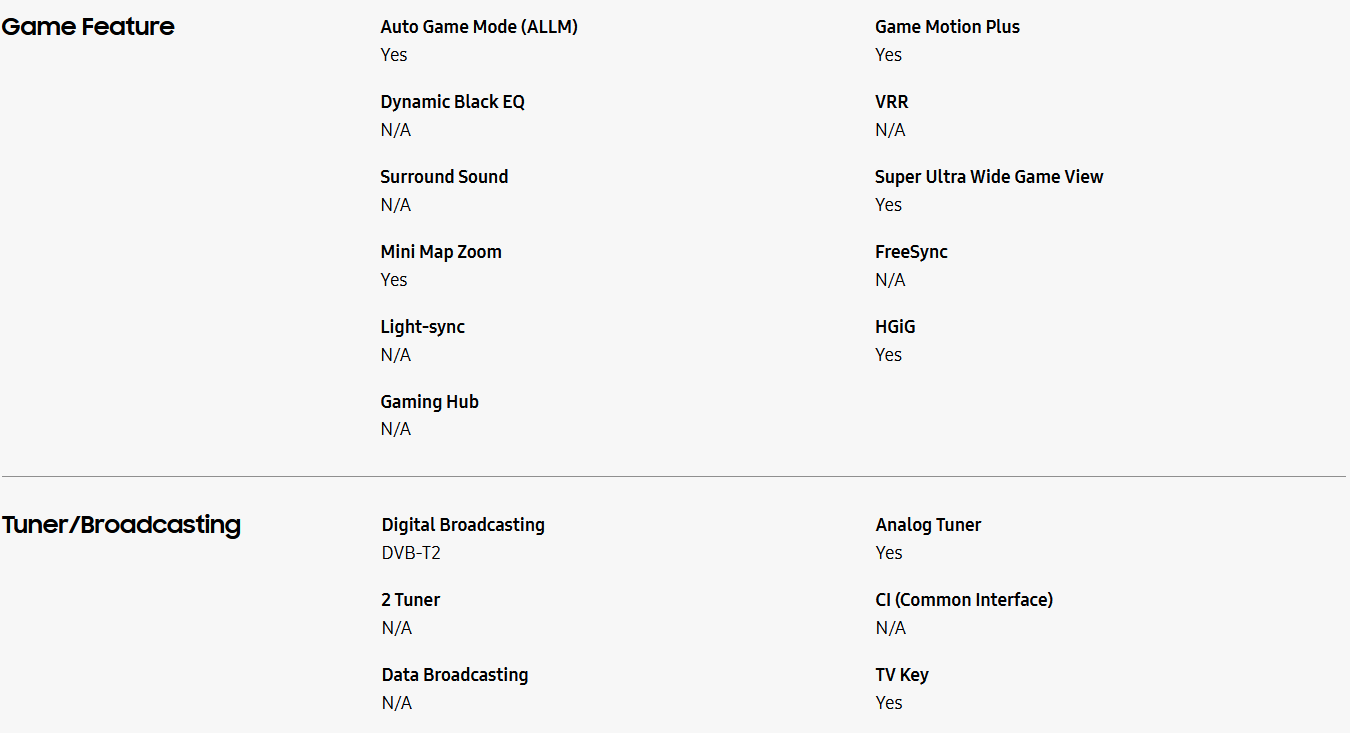Click the Super Ultra Wide Game View label
Viewport: 1350px width, 733px height.
pos(988,177)
